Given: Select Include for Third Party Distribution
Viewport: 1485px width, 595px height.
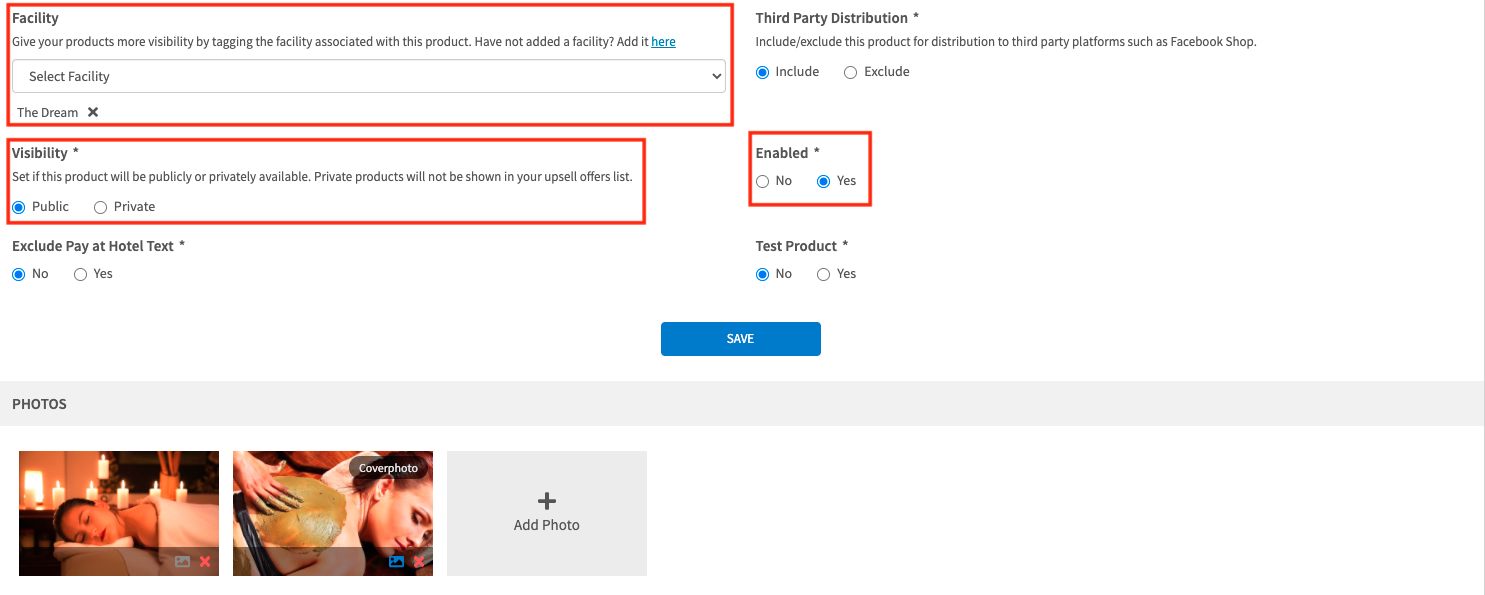Looking at the screenshot, I should click(x=763, y=72).
